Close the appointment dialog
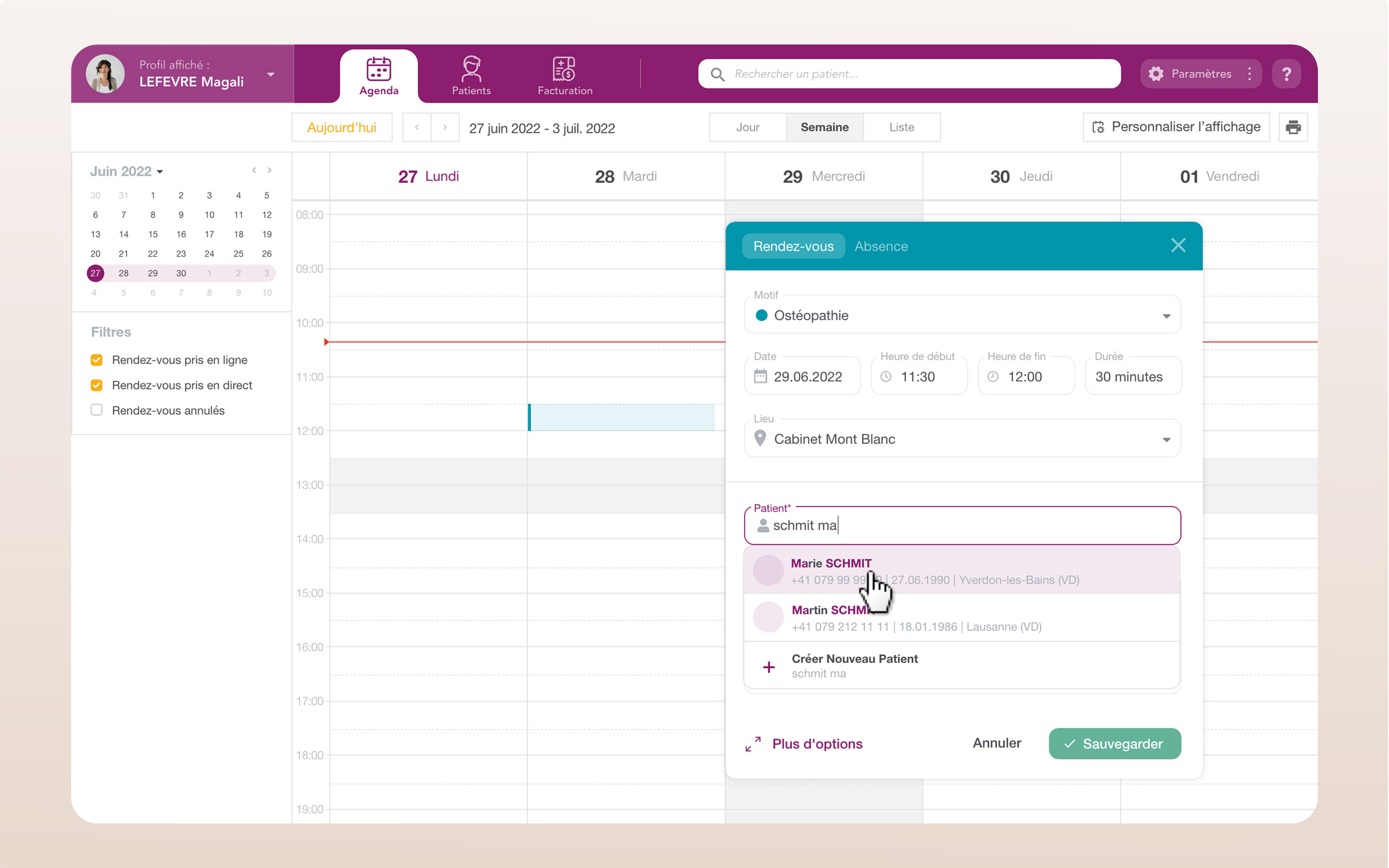This screenshot has width=1389, height=868. [x=1178, y=246]
